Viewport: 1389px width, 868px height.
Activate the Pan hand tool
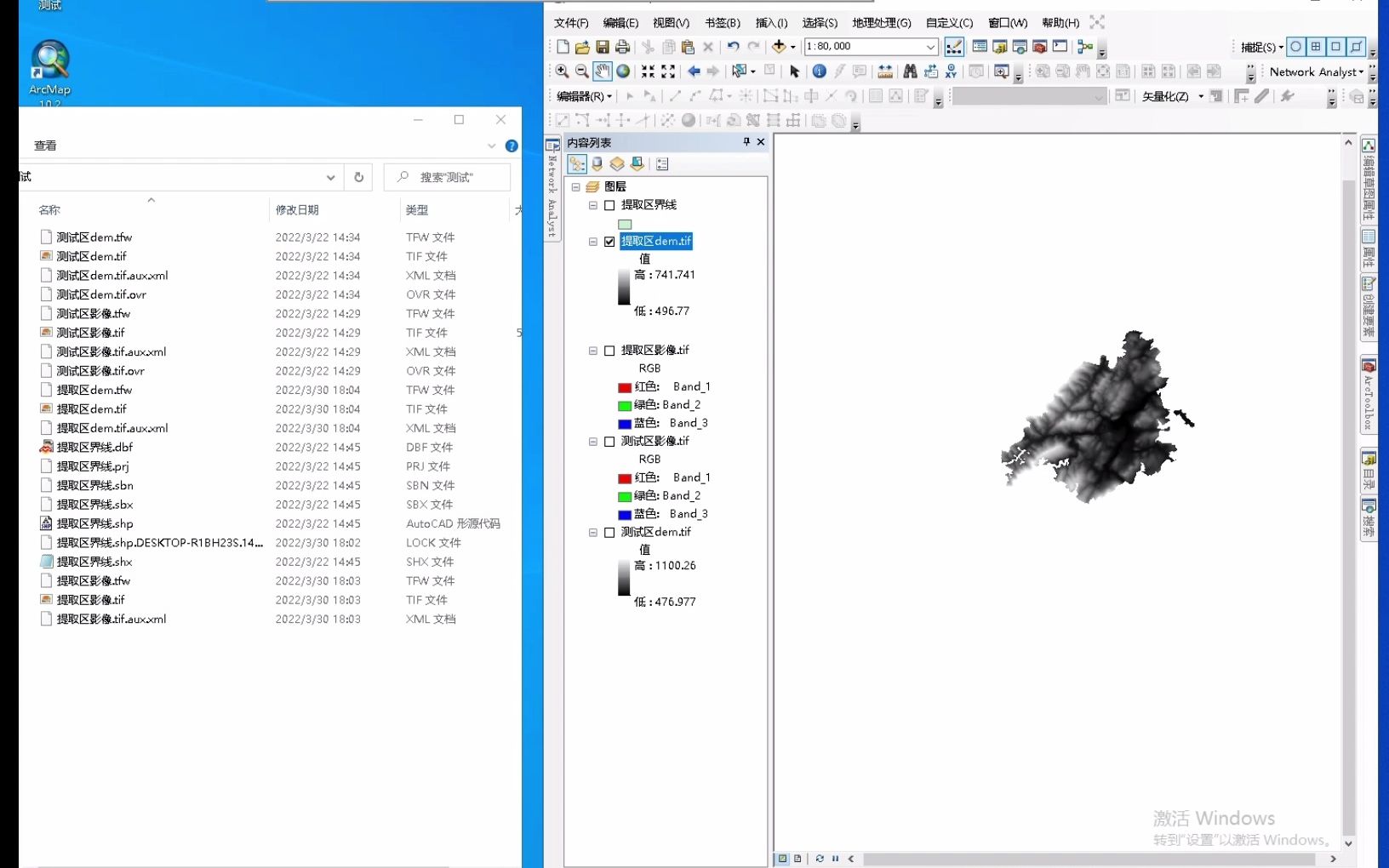click(x=602, y=71)
